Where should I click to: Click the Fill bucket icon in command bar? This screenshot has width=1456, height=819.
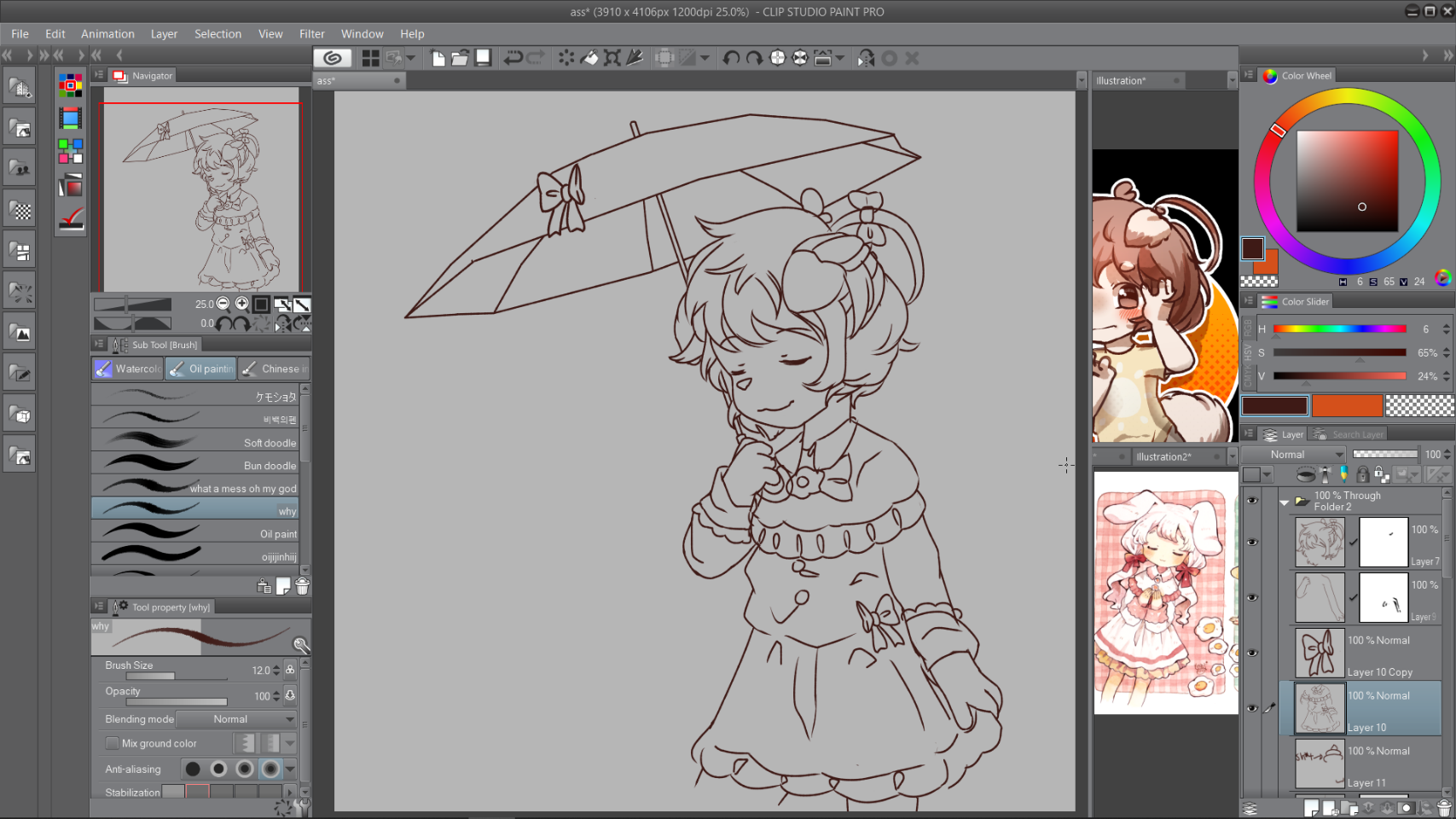click(x=589, y=58)
